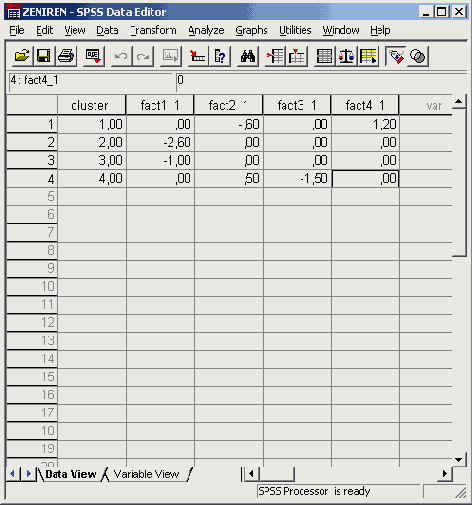The width and height of the screenshot is (472, 505).
Task: Switch to the Variable View tab
Action: [146, 474]
